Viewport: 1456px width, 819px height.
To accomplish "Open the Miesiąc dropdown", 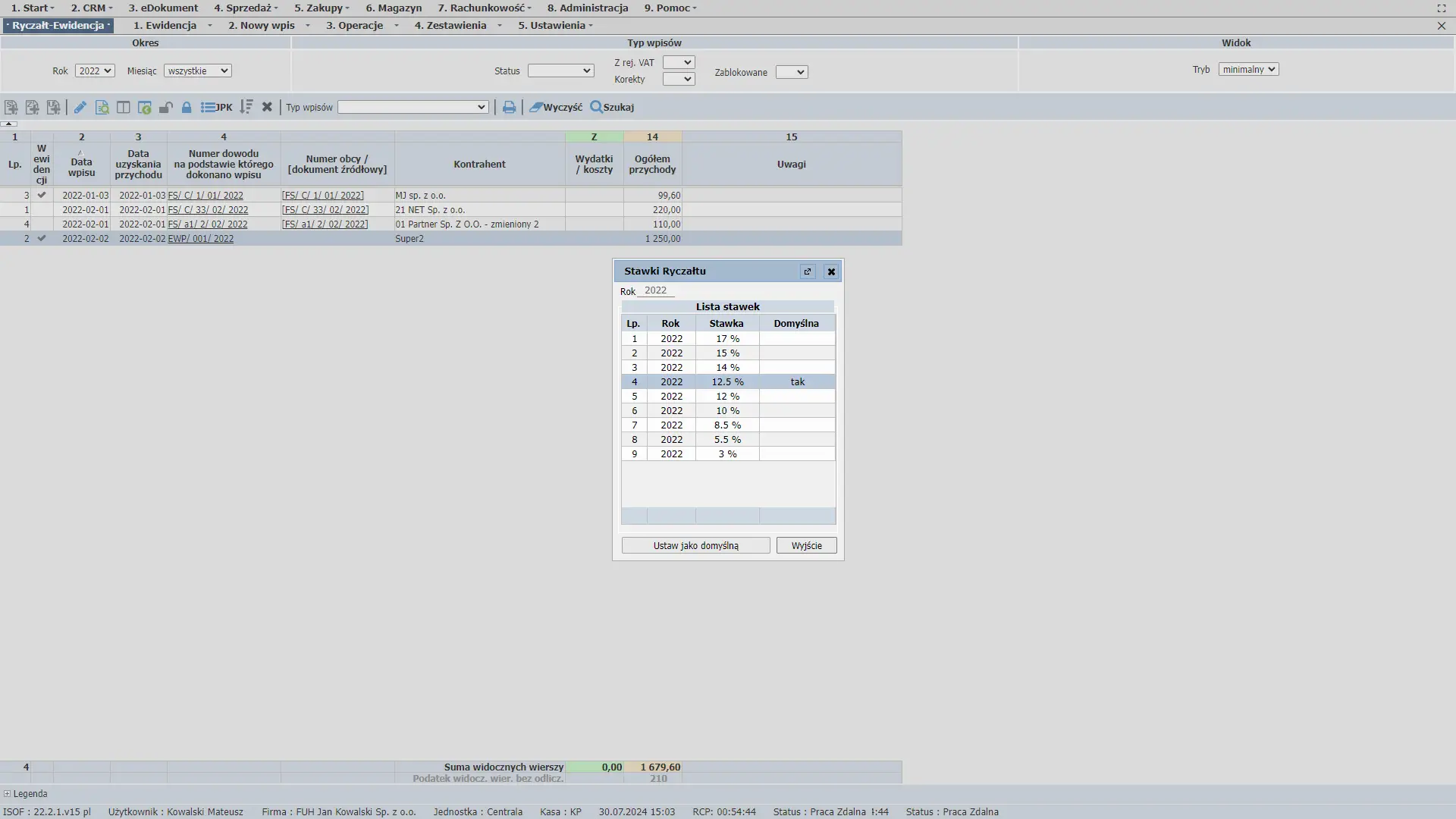I will [197, 71].
